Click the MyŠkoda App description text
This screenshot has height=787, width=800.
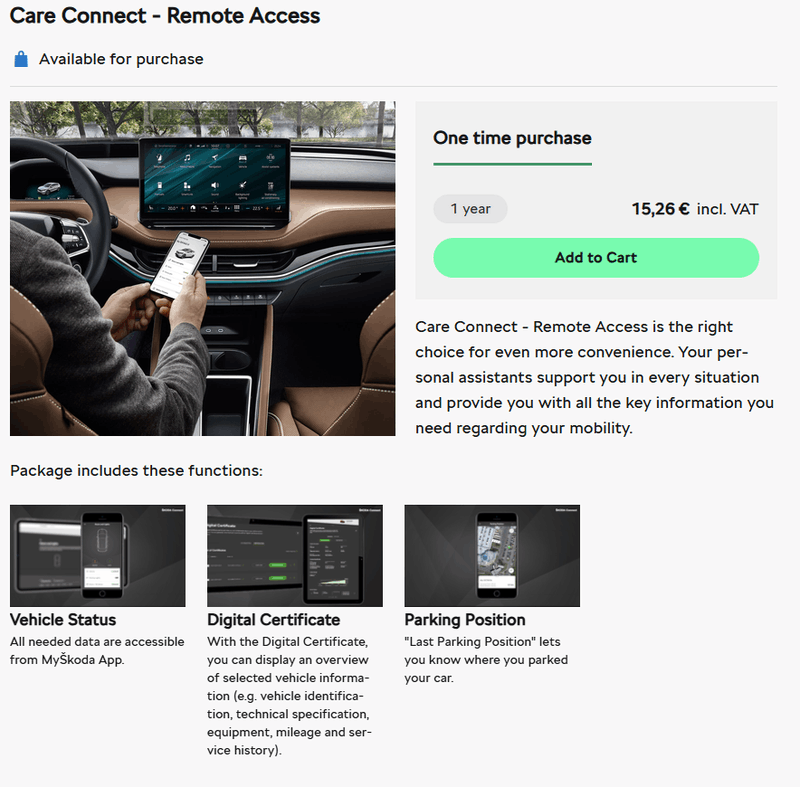97,651
